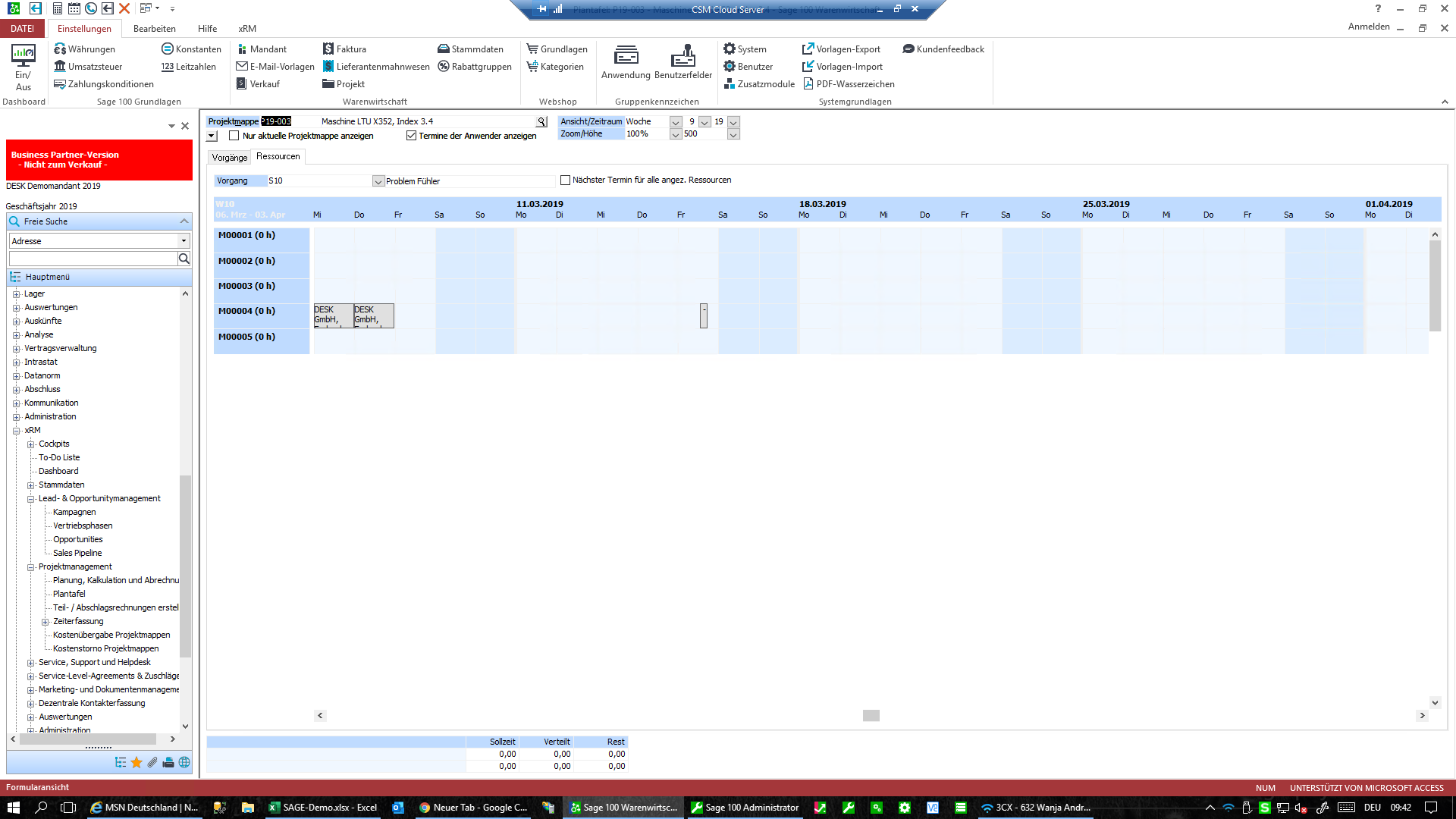
Task: Open the Hilfe ribbon tab
Action: pyautogui.click(x=208, y=29)
